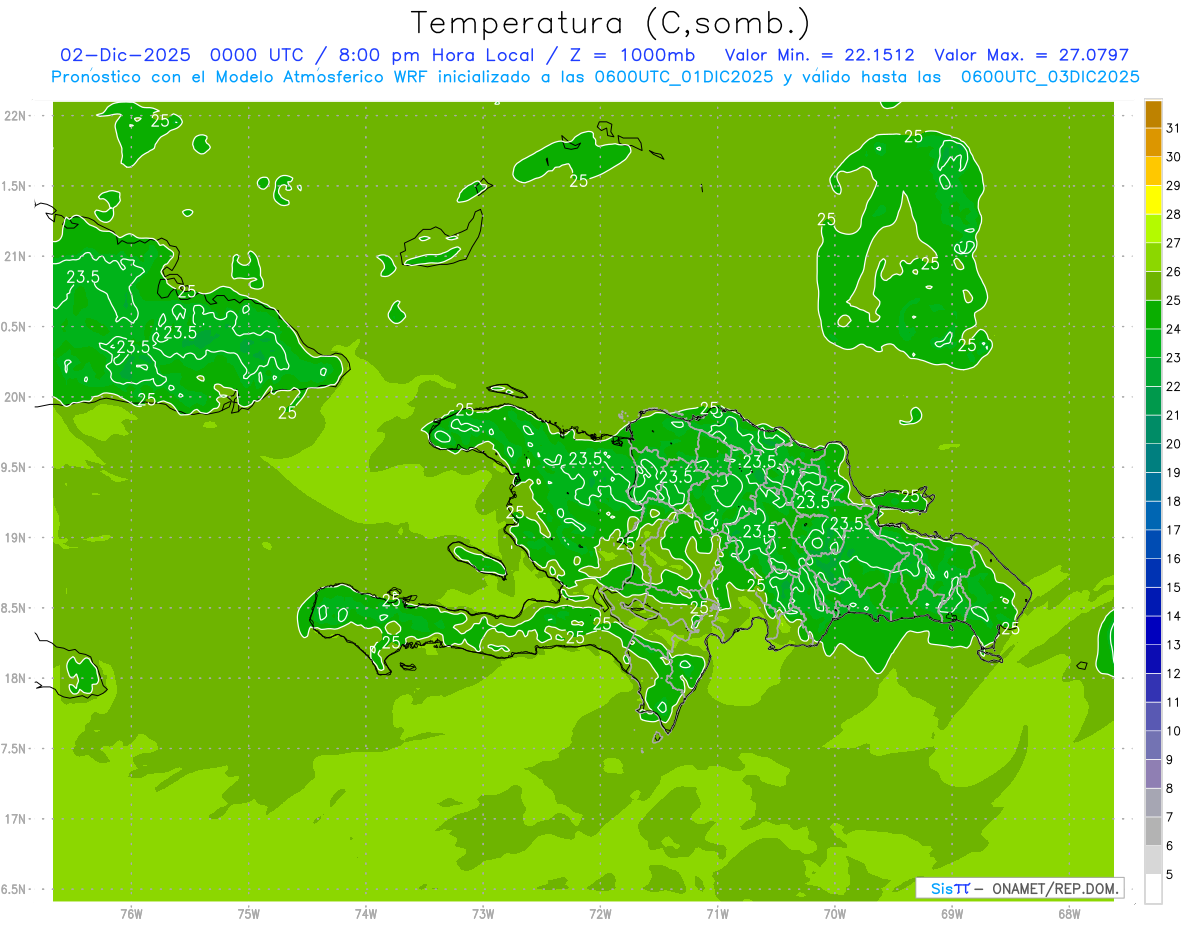The width and height of the screenshot is (1200, 927).
Task: Click the "Z = 1000mb" level text
Action: point(634,55)
